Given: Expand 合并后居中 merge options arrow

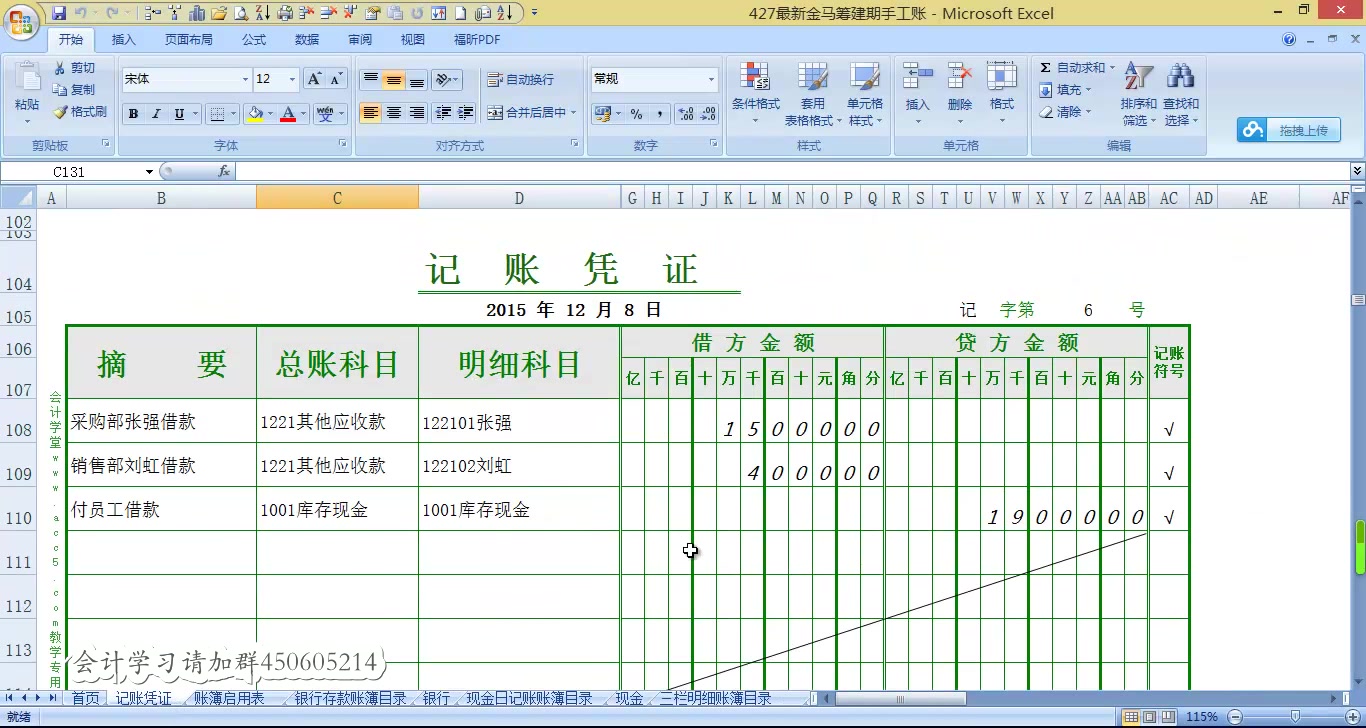Looking at the screenshot, I should tap(574, 113).
